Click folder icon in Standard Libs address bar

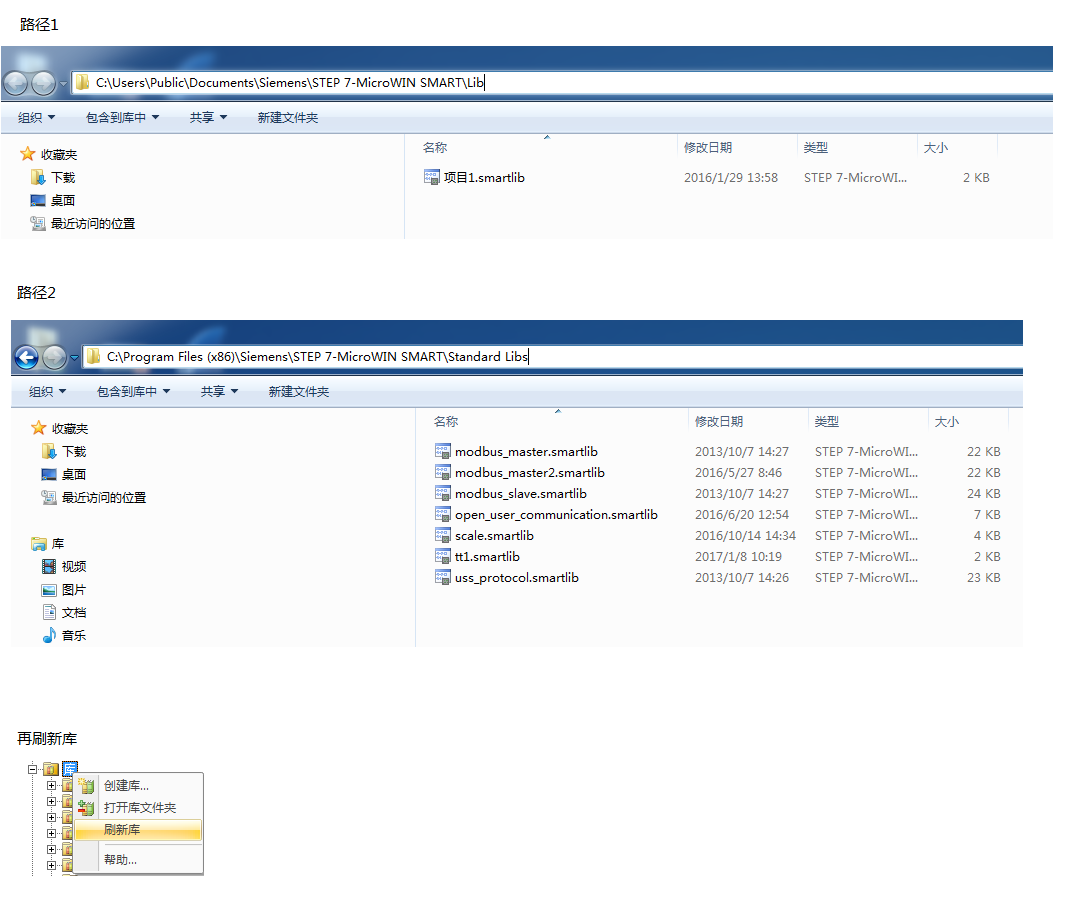pos(93,356)
